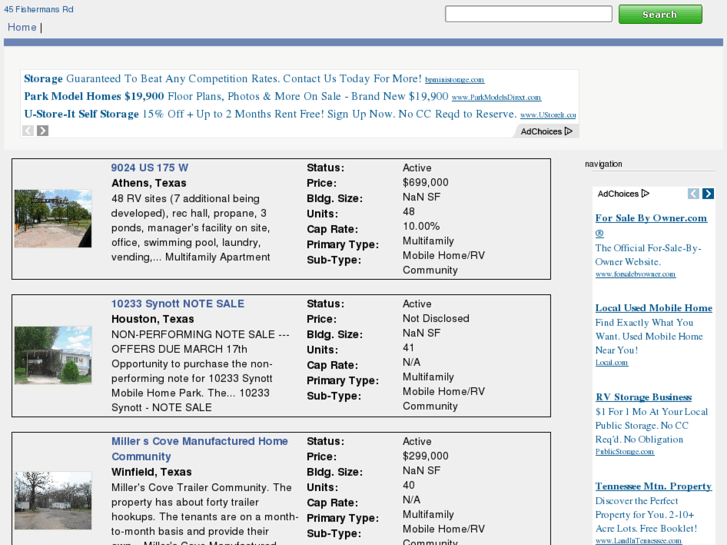Open For Sale By Owner.com ad

pos(651,225)
